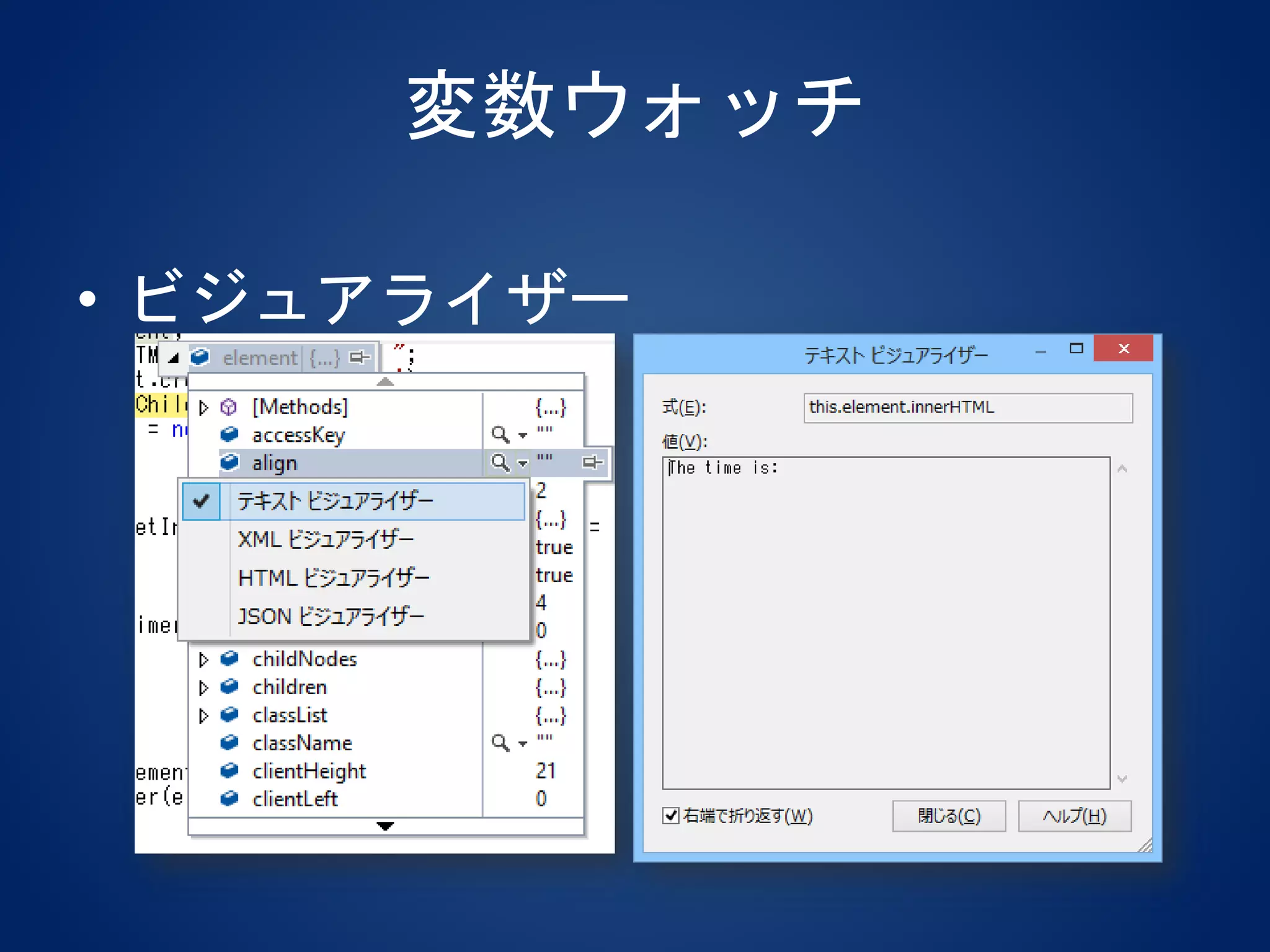Select HTML ビジュアライザー menu item

353,578
